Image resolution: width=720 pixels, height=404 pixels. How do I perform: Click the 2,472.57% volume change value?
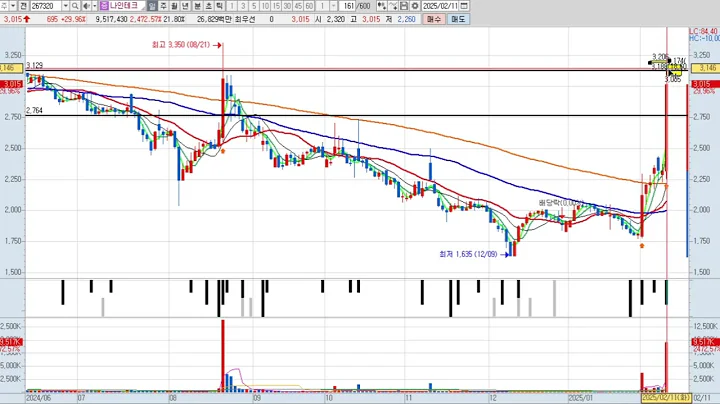(x=146, y=19)
